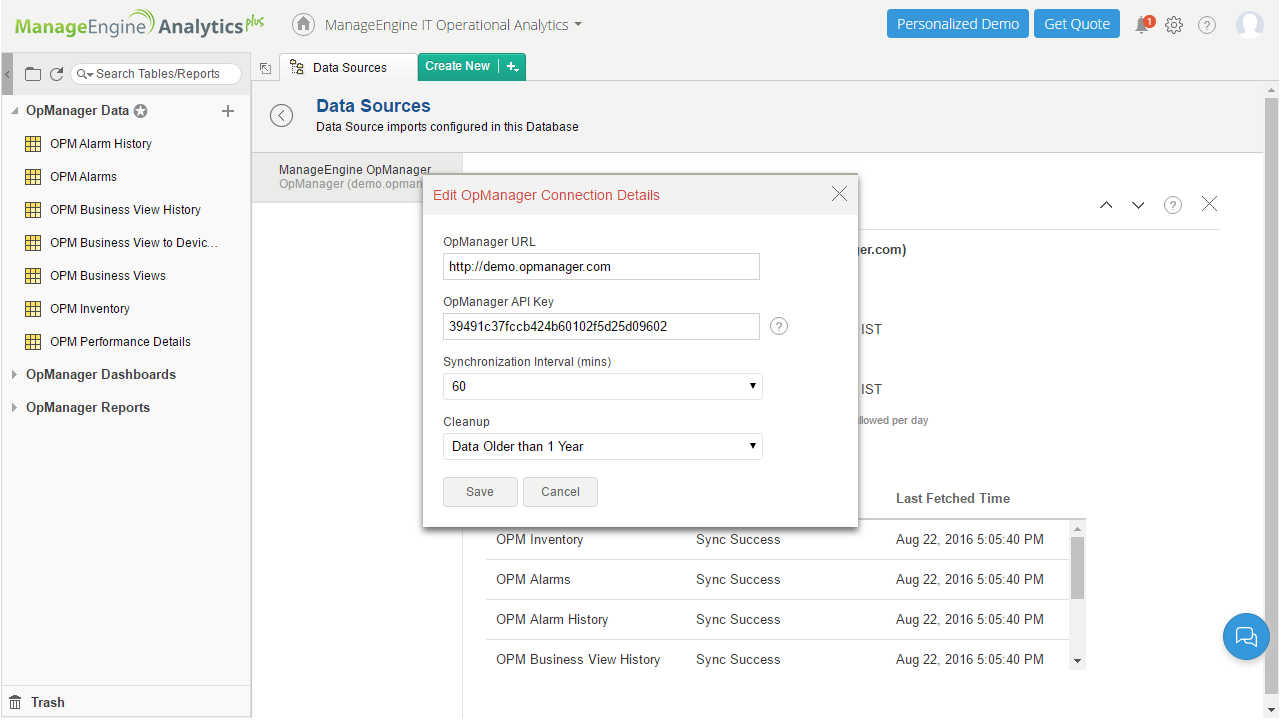
Task: Click inside the OpManager URL field
Action: point(600,266)
